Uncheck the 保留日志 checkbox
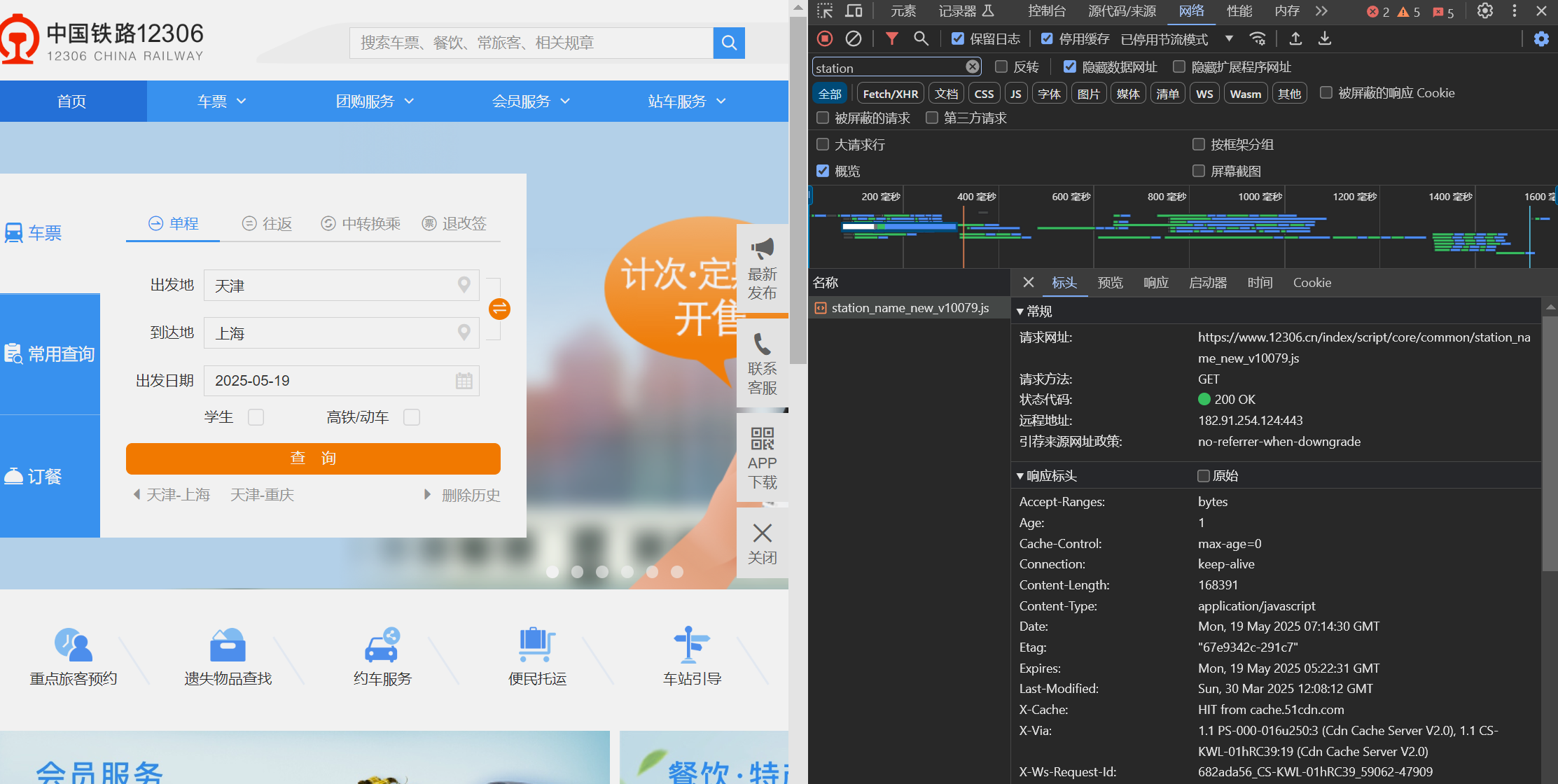Image resolution: width=1558 pixels, height=784 pixels. click(958, 38)
